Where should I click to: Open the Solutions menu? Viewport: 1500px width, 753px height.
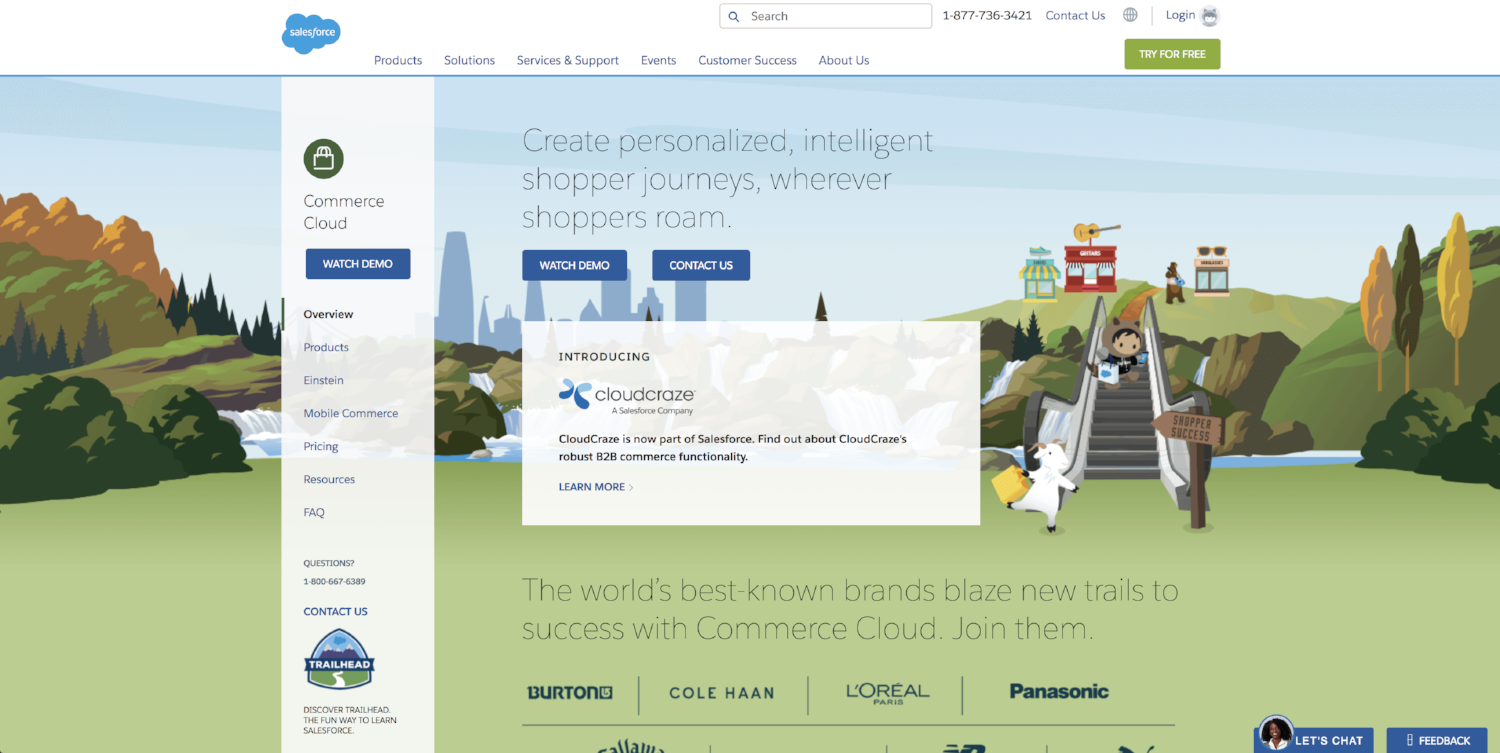469,60
